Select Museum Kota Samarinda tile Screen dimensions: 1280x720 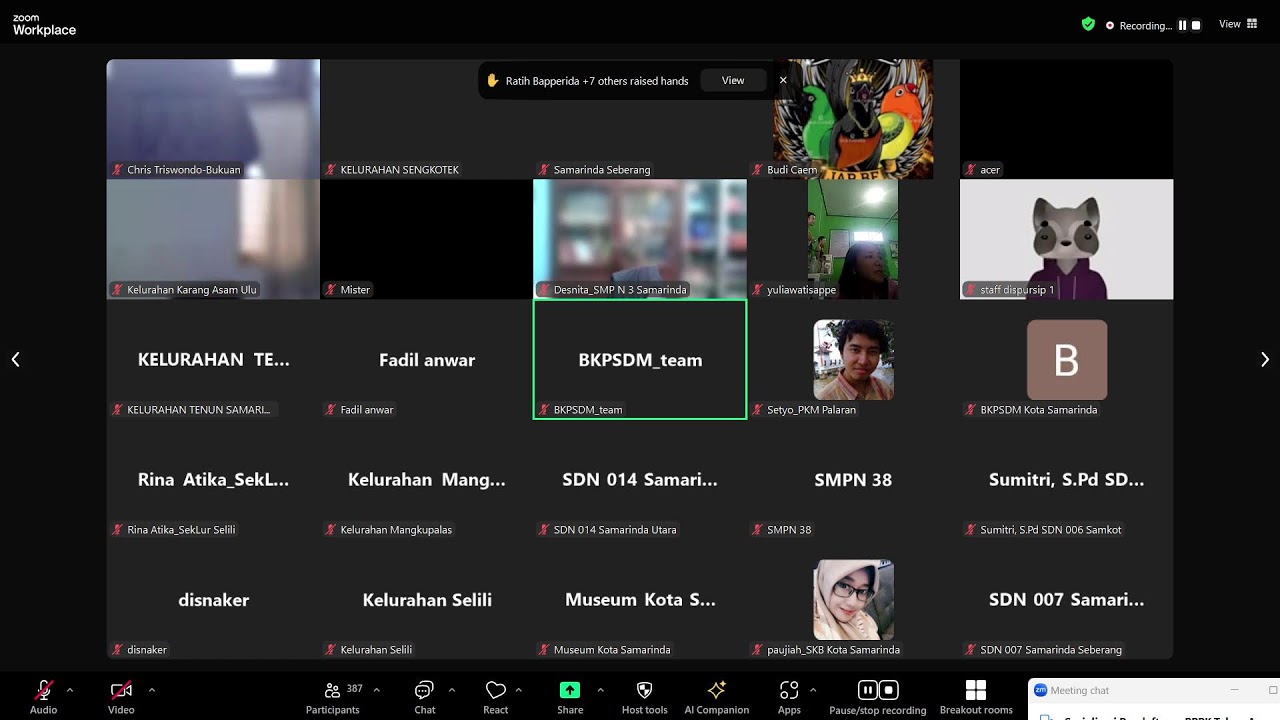640,599
